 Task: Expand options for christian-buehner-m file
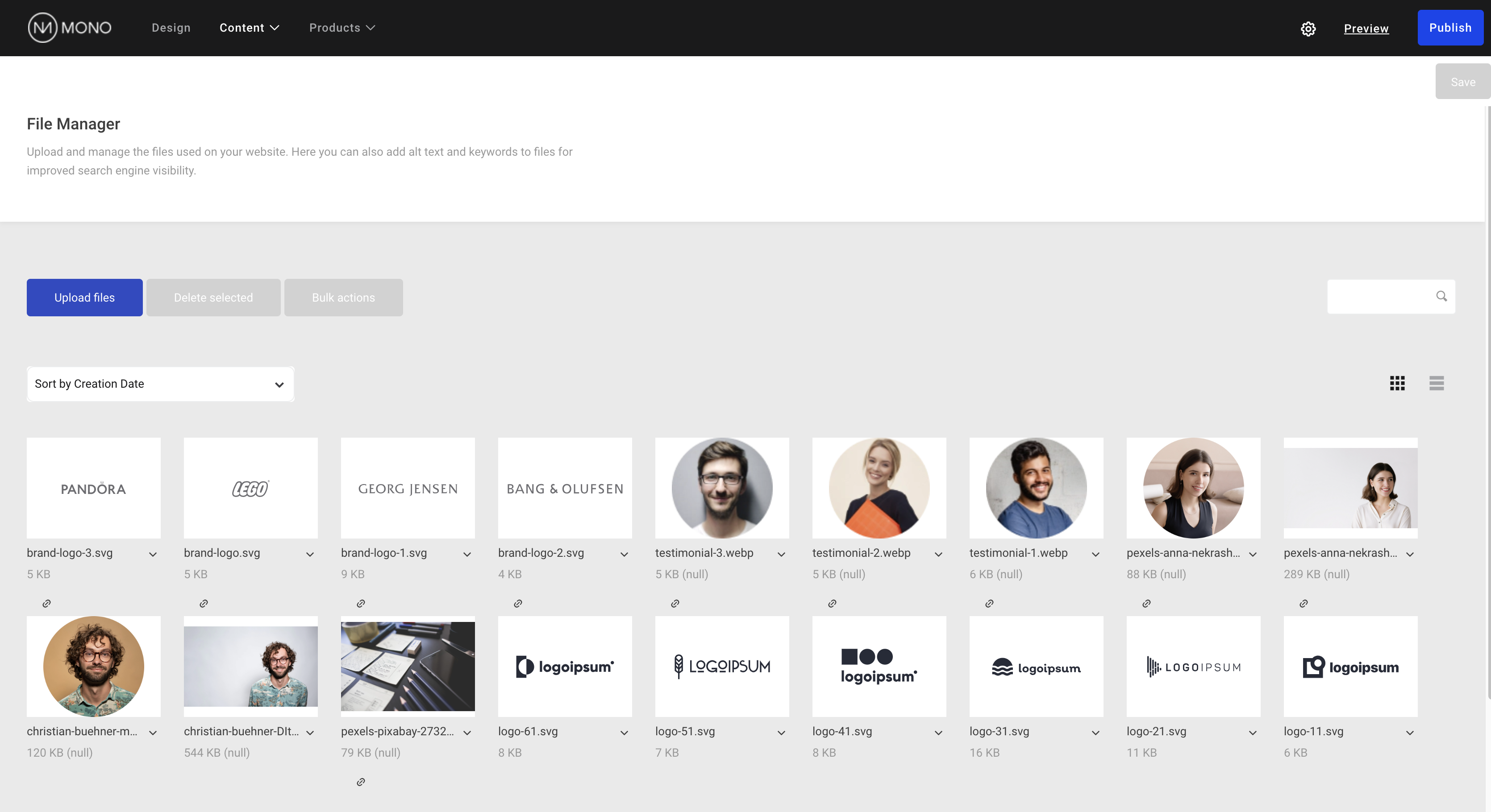point(153,733)
